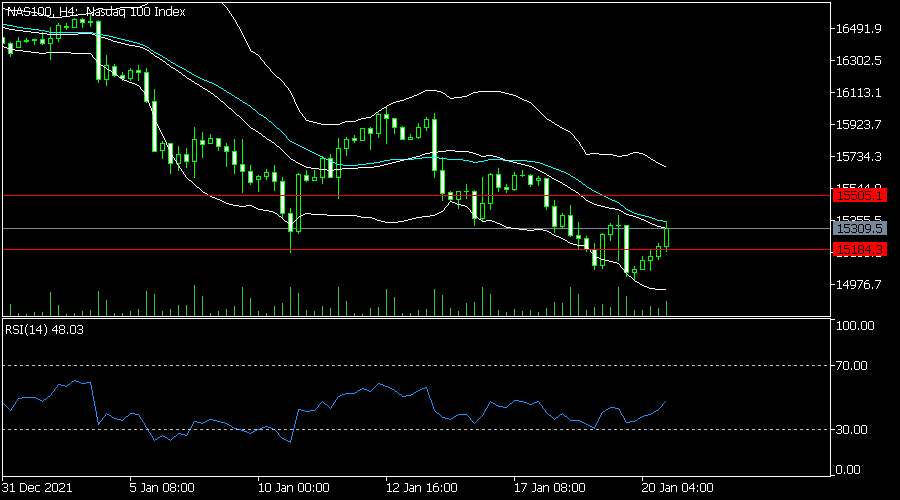Click the 16113.1 price scale value

(858, 93)
